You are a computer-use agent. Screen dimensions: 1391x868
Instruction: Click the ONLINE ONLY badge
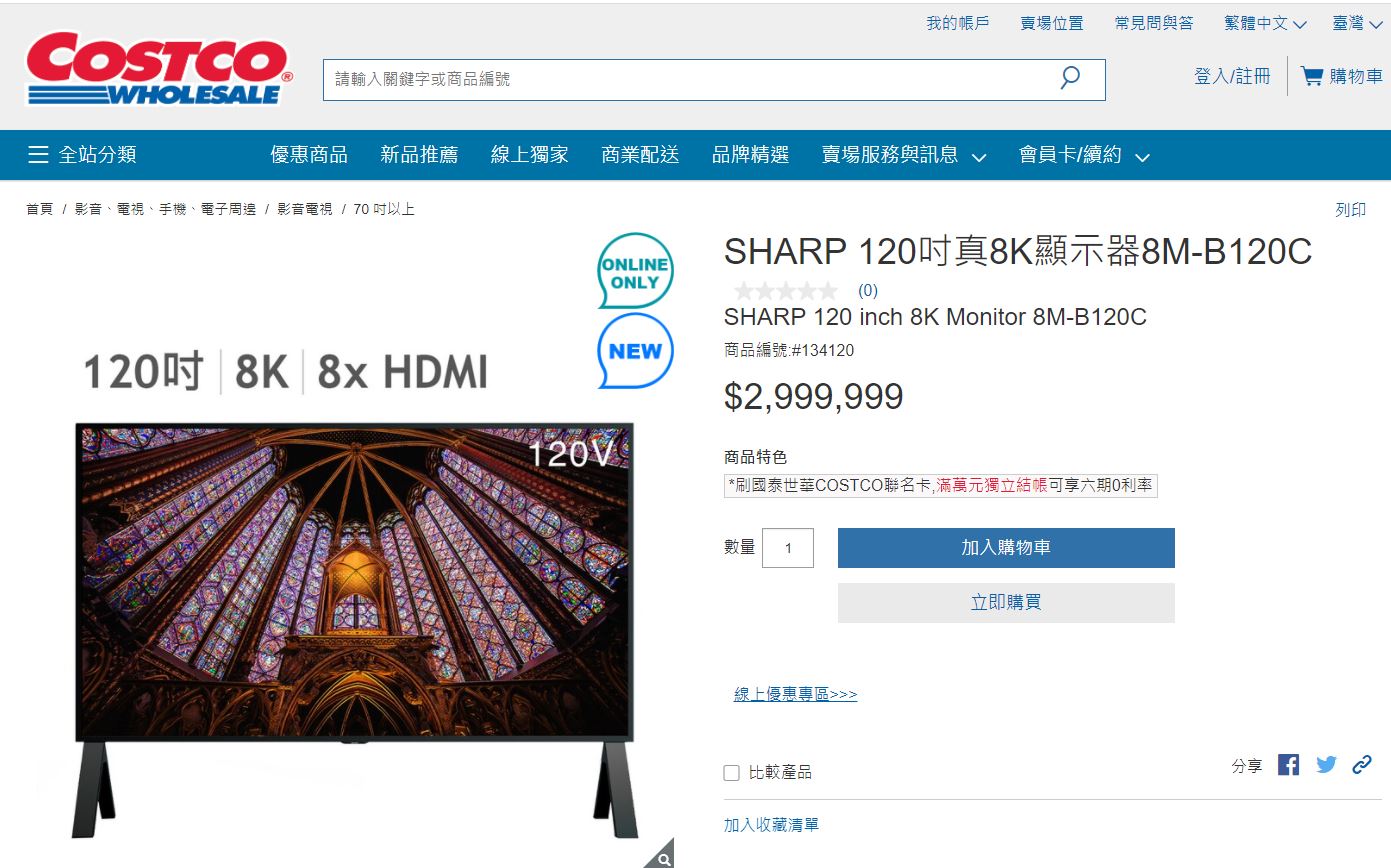click(634, 270)
